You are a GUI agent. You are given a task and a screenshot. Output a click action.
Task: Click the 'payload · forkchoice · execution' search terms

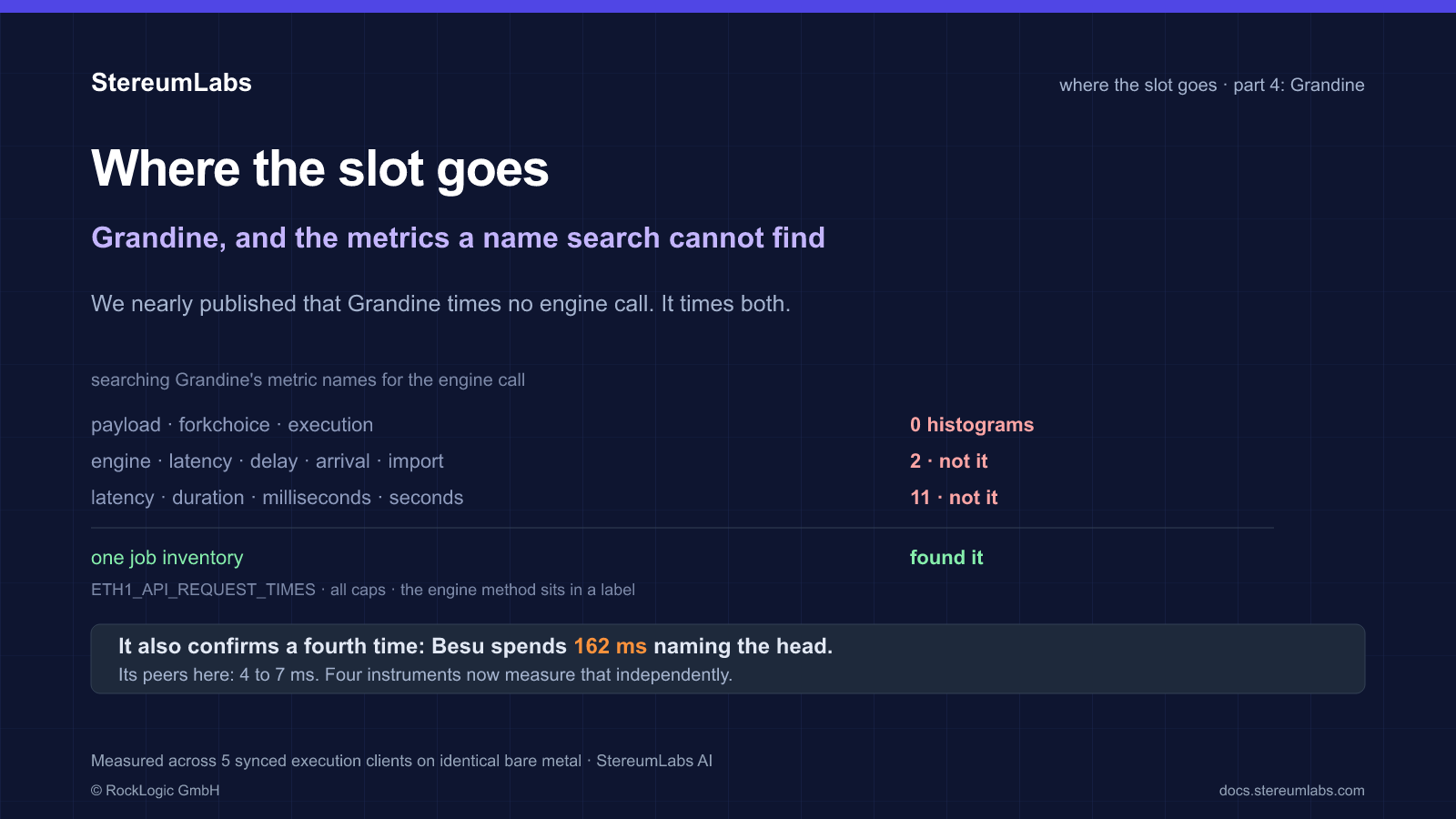(232, 425)
